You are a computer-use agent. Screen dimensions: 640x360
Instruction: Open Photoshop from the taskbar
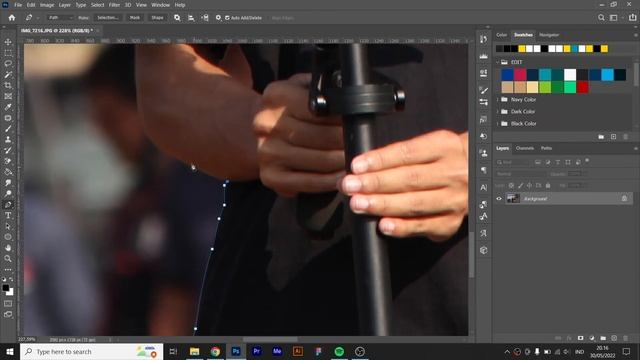click(236, 351)
